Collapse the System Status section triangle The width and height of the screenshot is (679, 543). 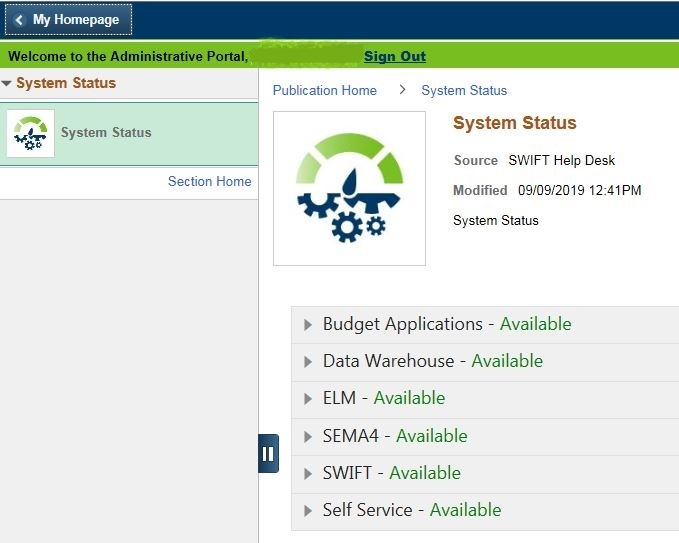[x=7, y=84]
